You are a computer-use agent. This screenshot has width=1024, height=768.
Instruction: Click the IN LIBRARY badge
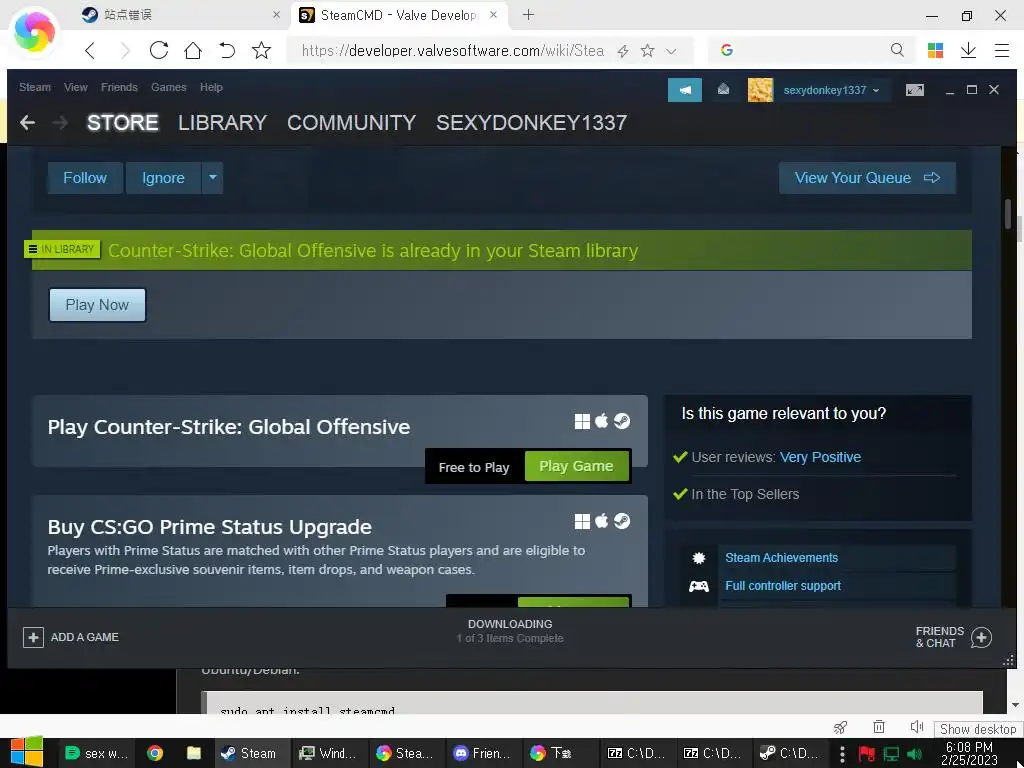62,249
